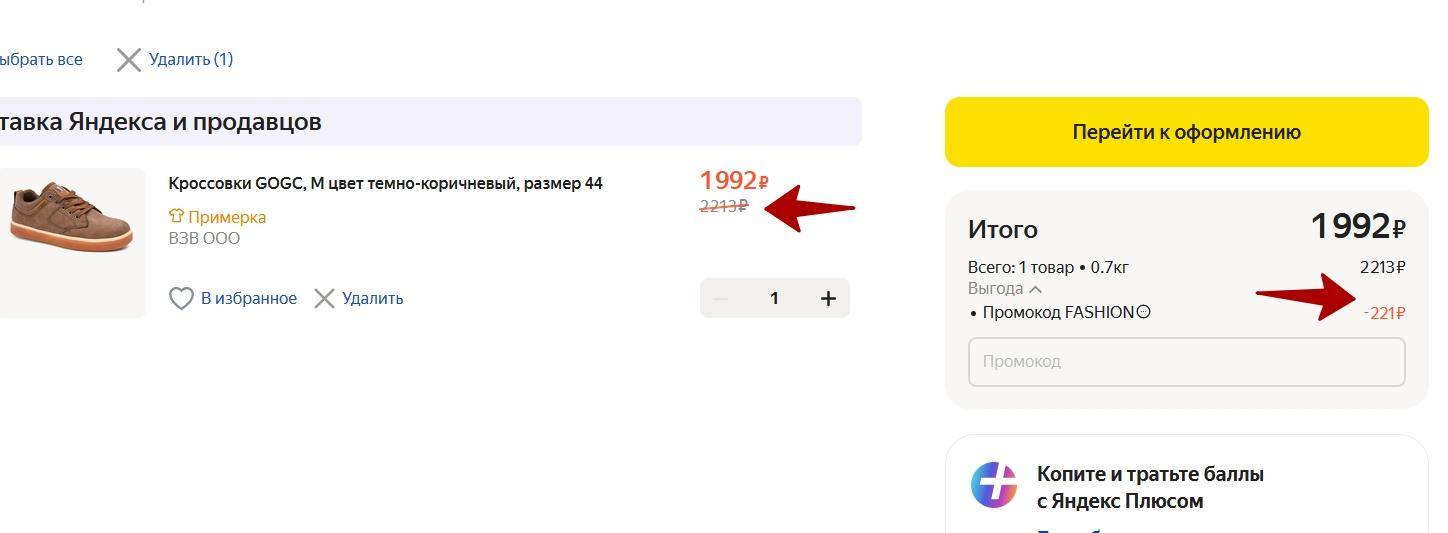Collapse the Выгода discount details chevron
Image resolution: width=1448 pixels, height=533 pixels.
pos(1036,289)
